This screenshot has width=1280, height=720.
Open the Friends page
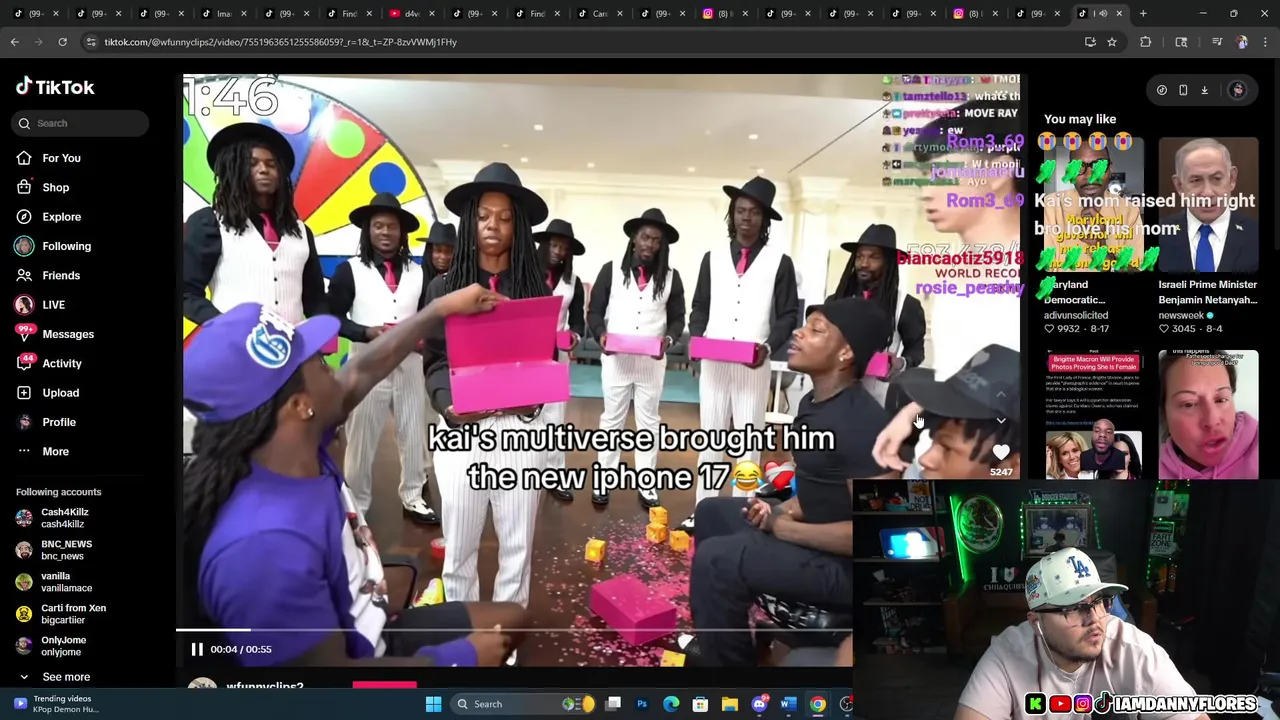coord(47,275)
